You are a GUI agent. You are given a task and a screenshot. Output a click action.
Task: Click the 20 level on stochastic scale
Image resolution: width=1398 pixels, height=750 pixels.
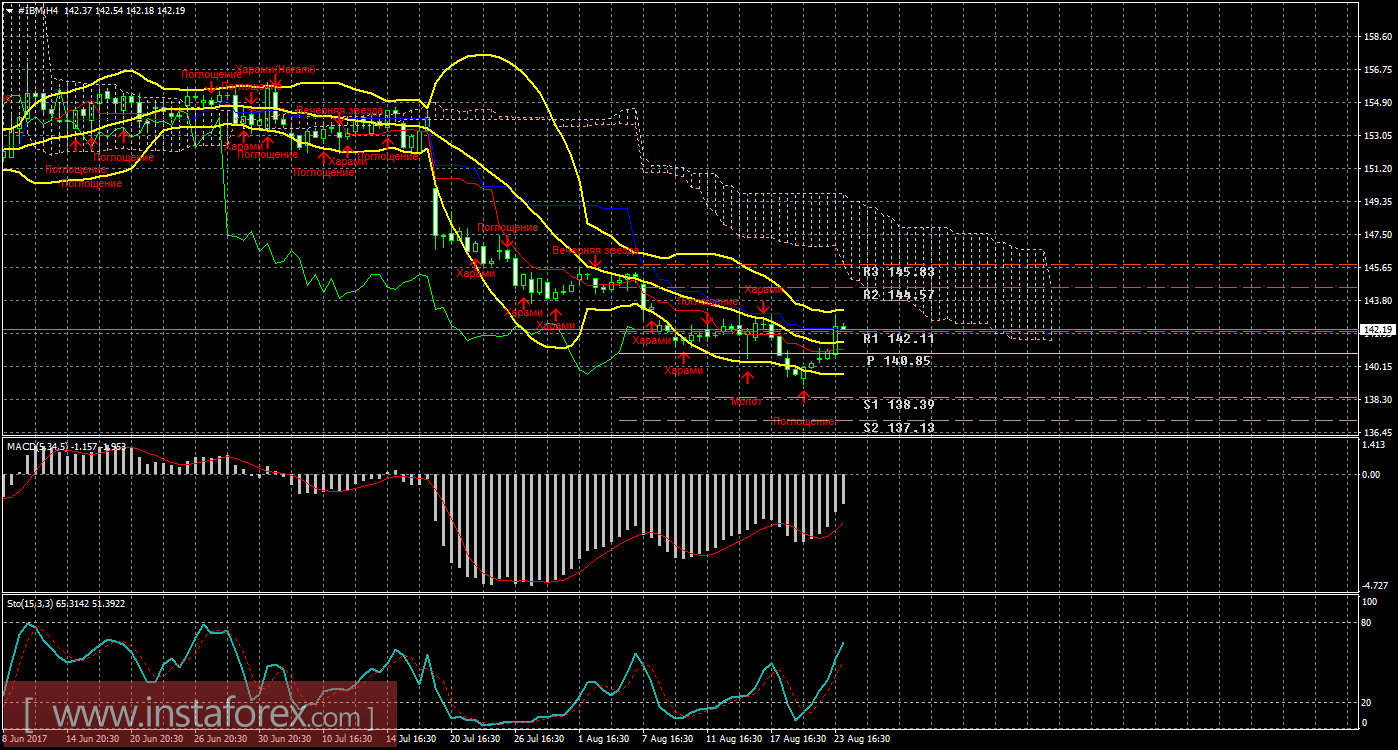click(1367, 702)
